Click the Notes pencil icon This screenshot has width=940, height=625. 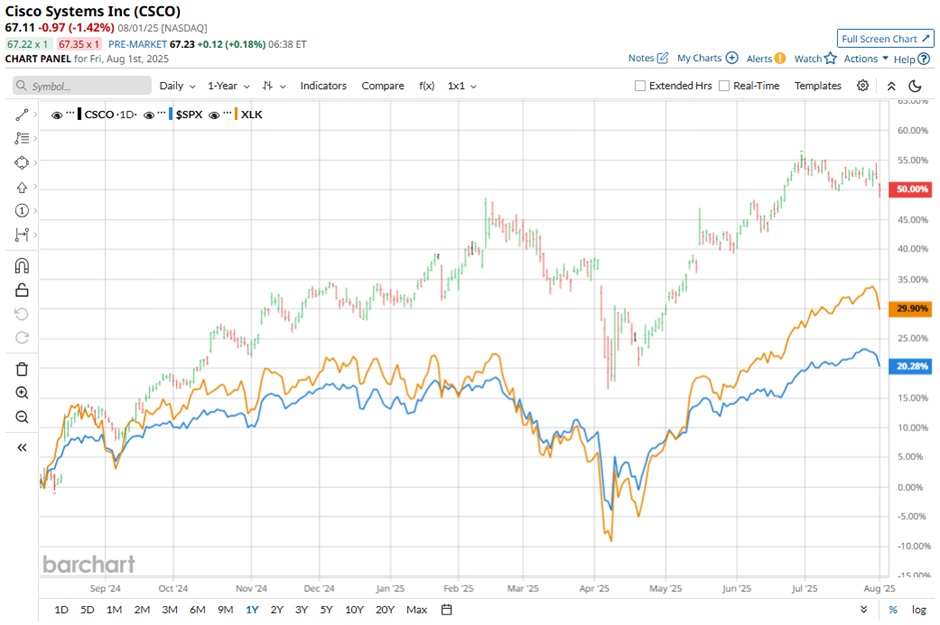pos(662,58)
